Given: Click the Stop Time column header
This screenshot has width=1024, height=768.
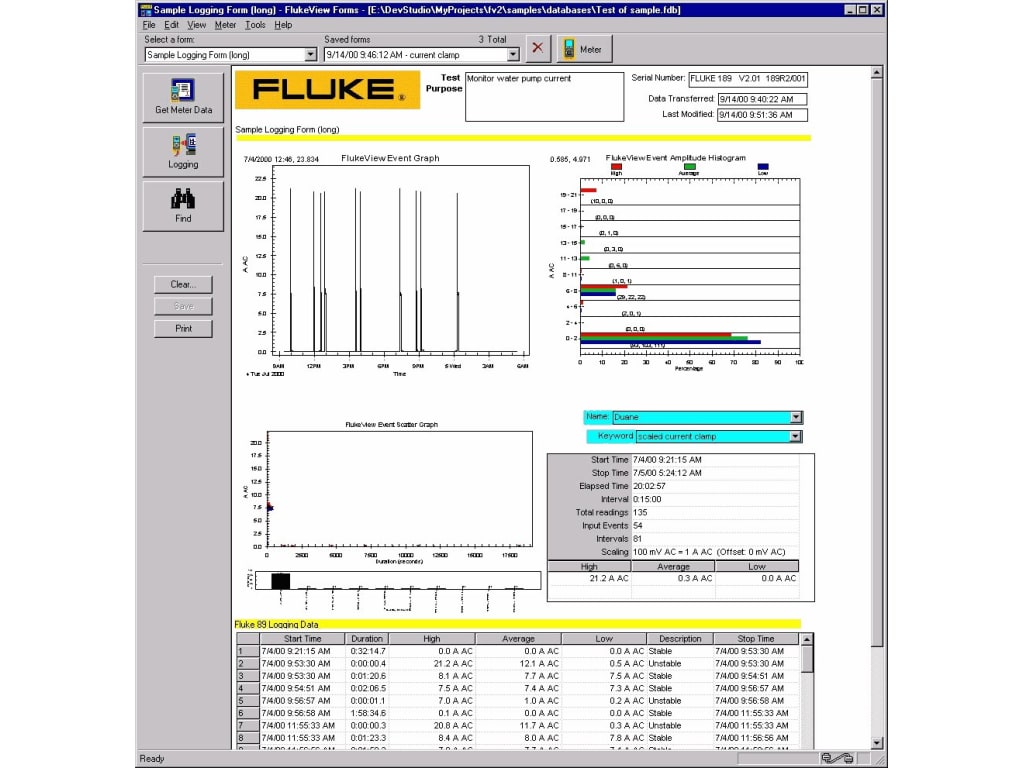Looking at the screenshot, I should (756, 639).
